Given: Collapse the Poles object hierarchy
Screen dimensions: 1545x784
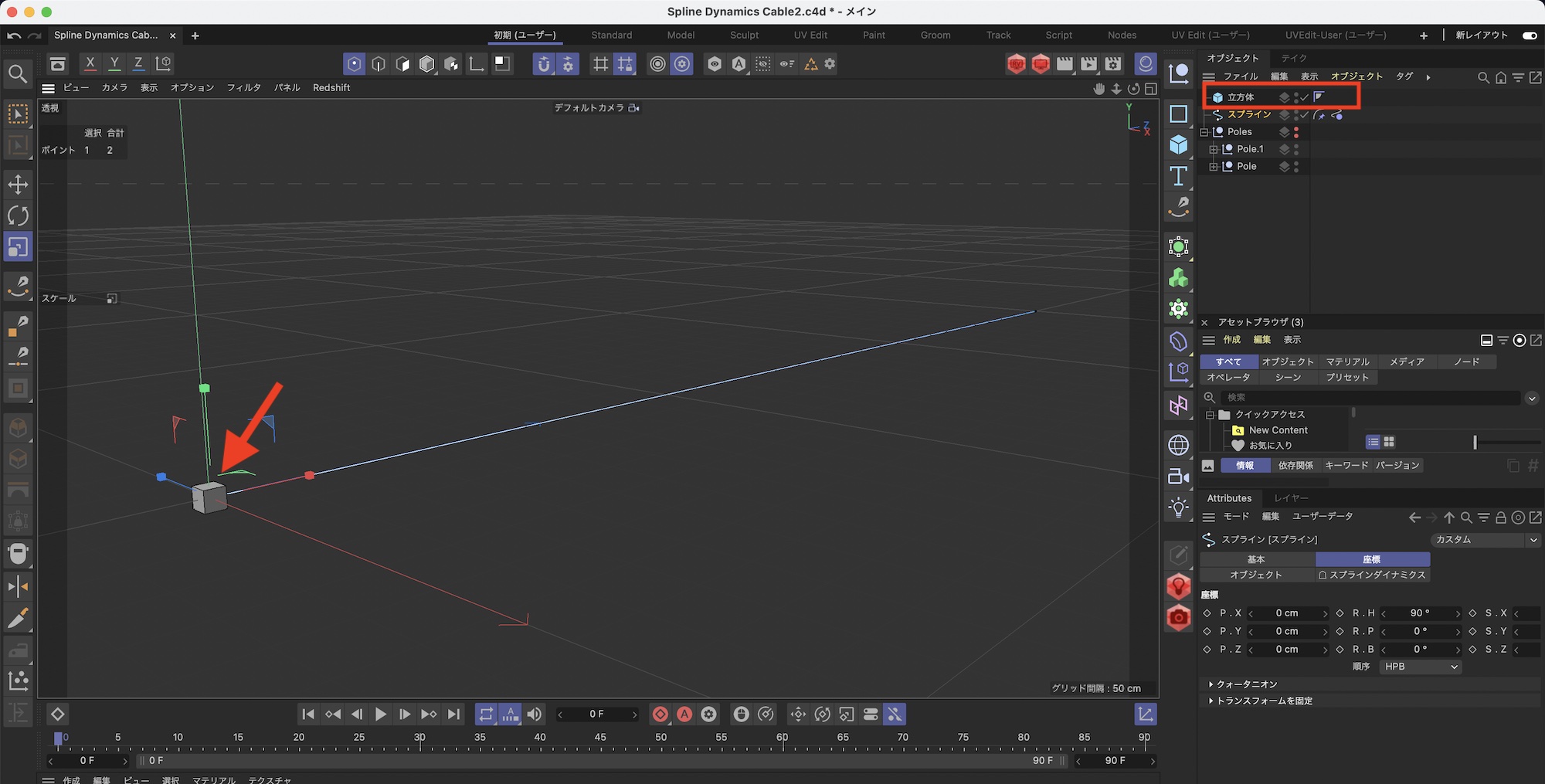Looking at the screenshot, I should pyautogui.click(x=1204, y=132).
